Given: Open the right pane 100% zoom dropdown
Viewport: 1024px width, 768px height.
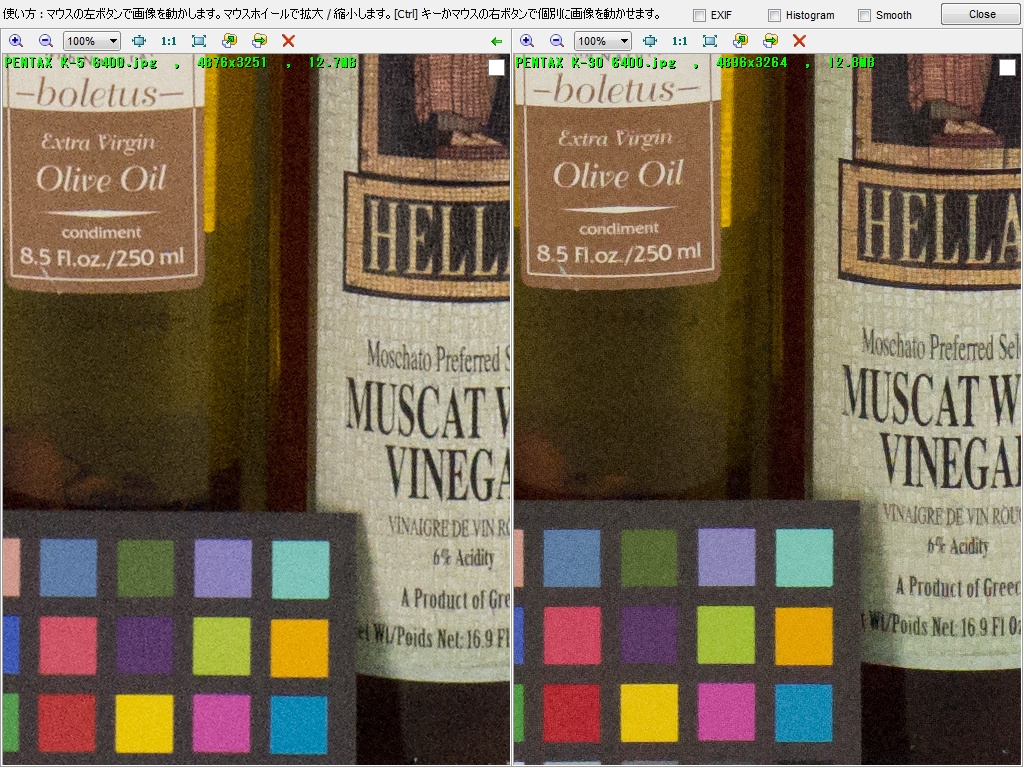Looking at the screenshot, I should click(603, 41).
